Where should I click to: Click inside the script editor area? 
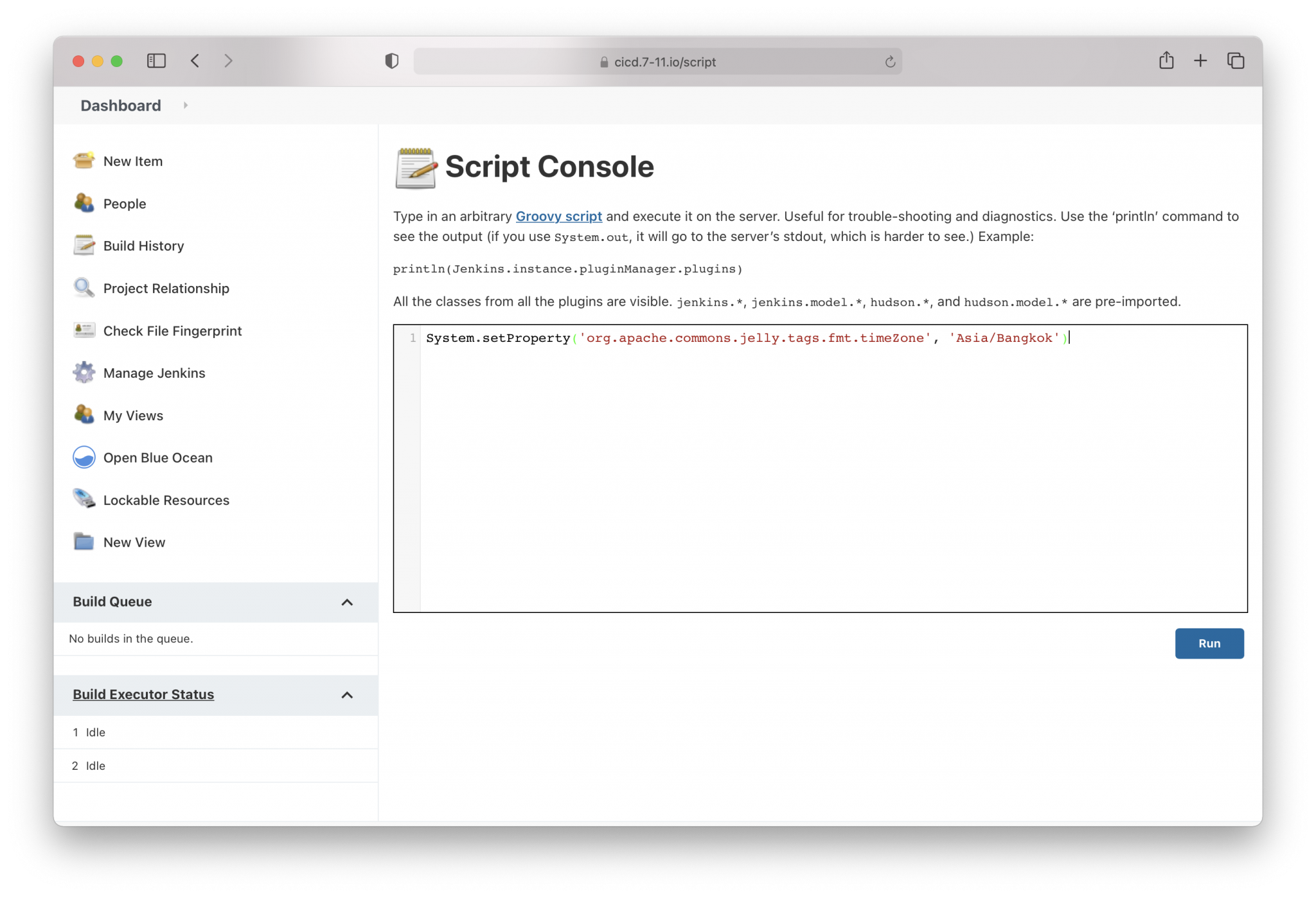pyautogui.click(x=833, y=475)
